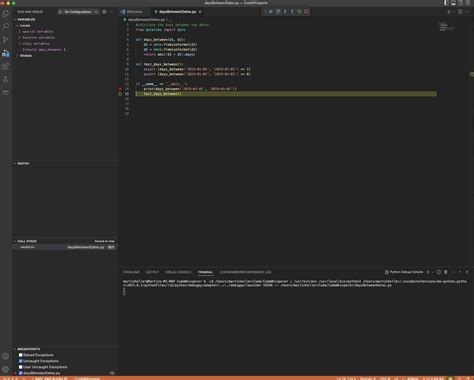Kill terminal with trash icon
This screenshot has width=474, height=380.
pyautogui.click(x=446, y=272)
